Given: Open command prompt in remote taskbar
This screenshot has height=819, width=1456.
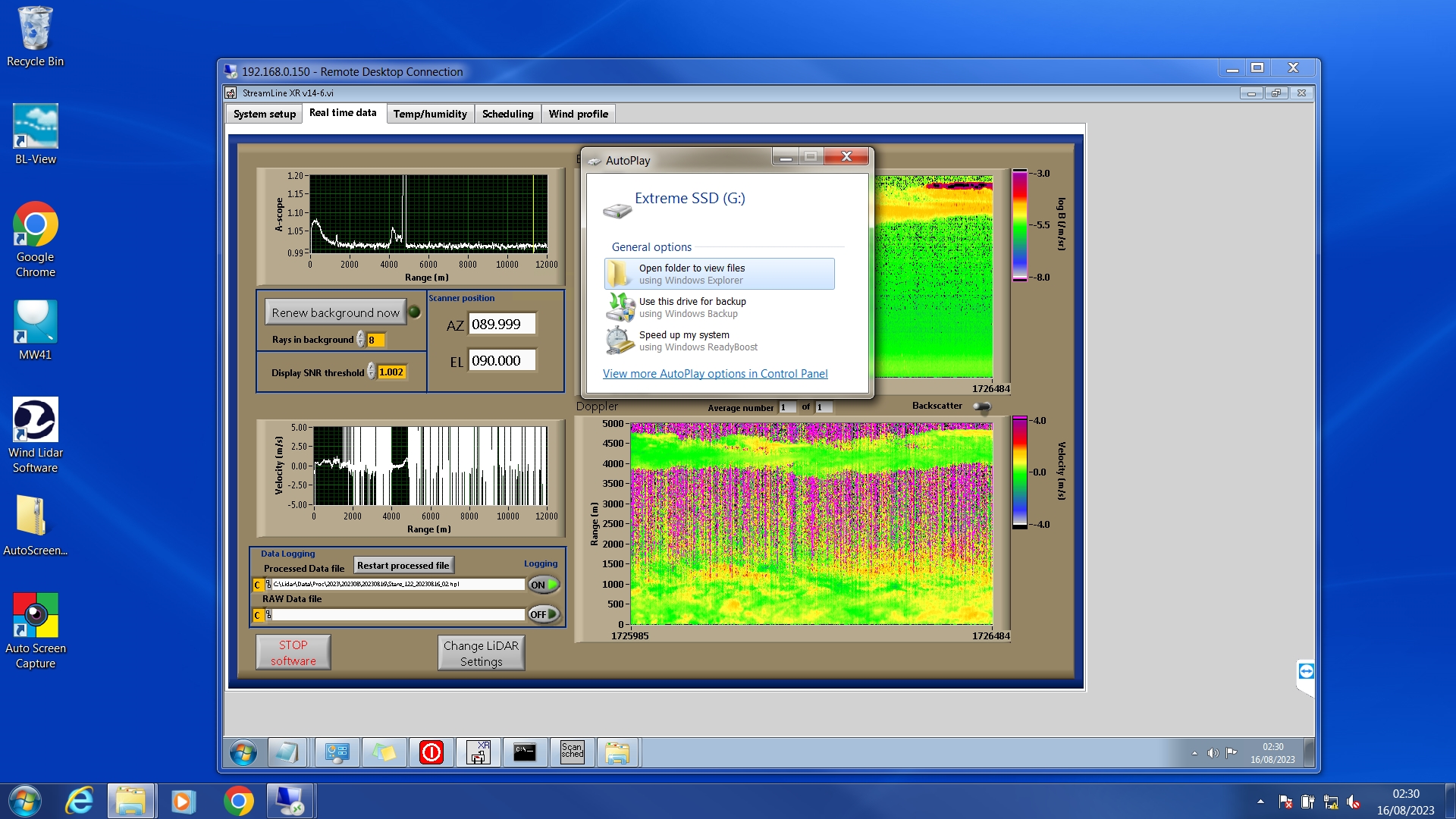Looking at the screenshot, I should click(x=525, y=752).
